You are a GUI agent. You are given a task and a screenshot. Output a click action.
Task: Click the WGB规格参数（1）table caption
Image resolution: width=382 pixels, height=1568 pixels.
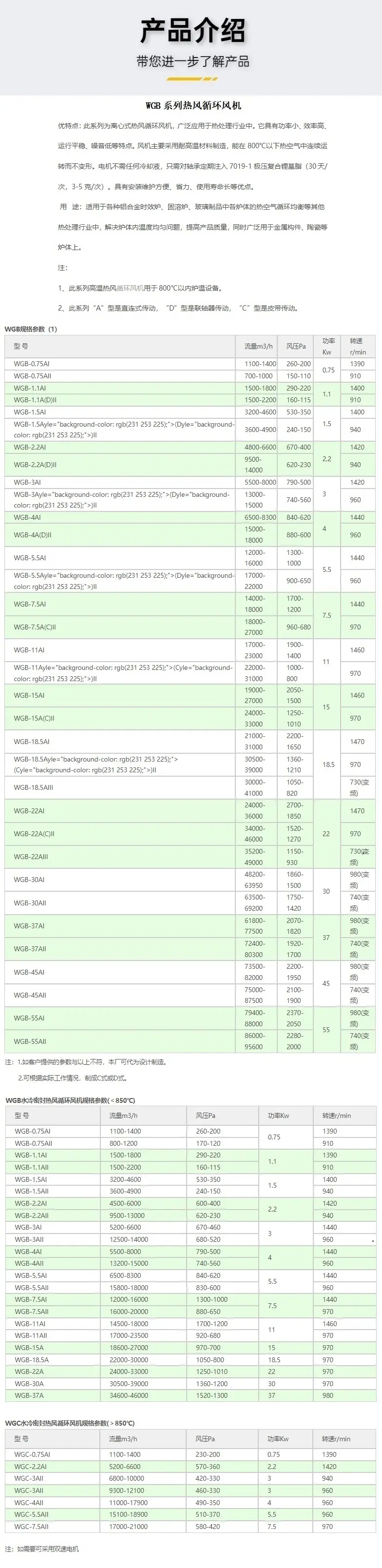click(x=31, y=329)
